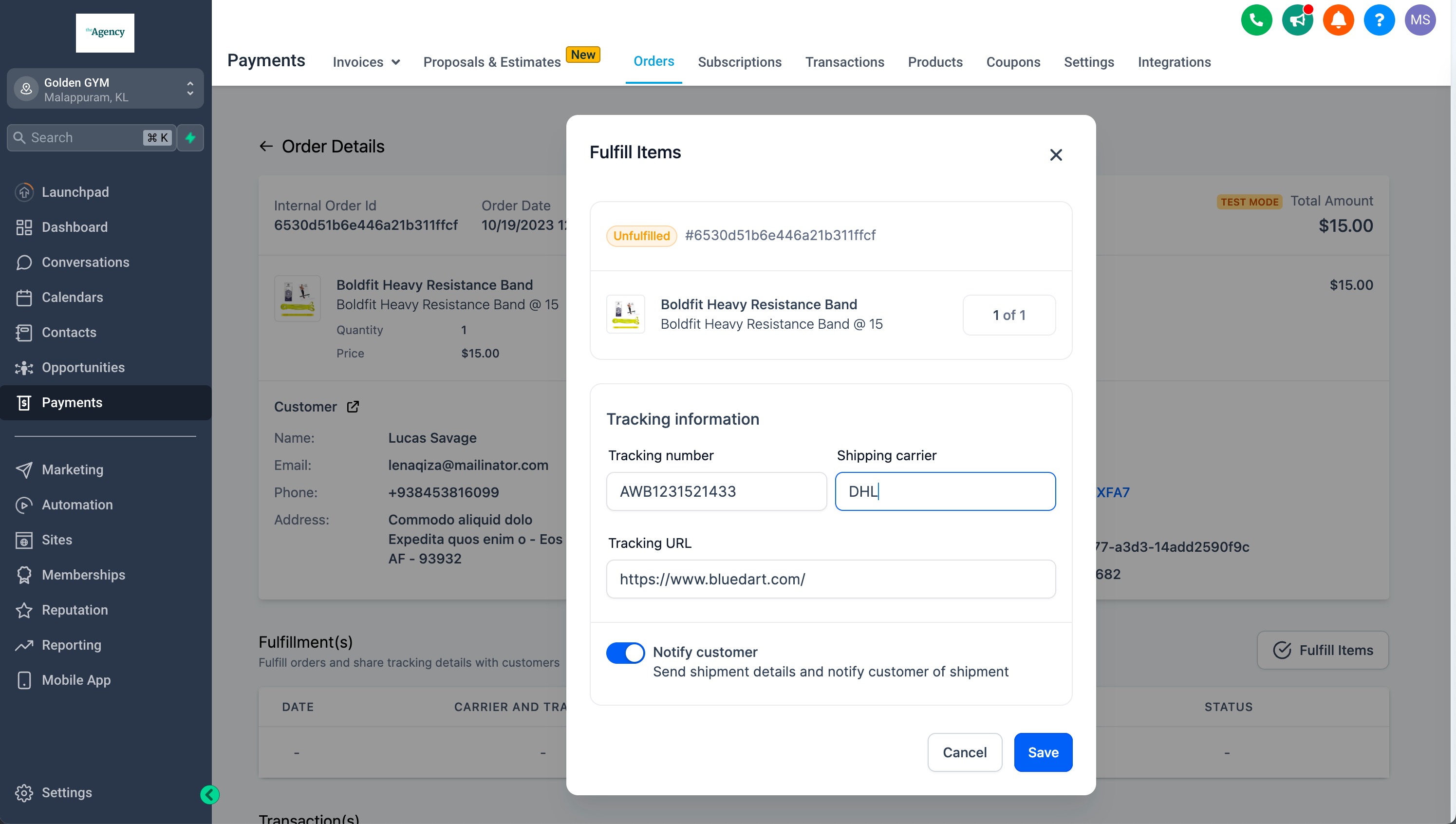Open the Invoices dropdown menu

366,62
